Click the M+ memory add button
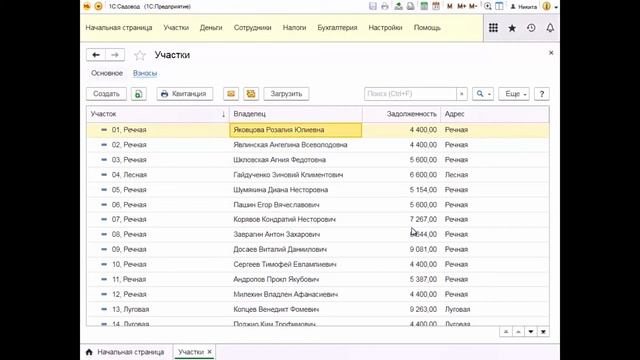The image size is (640, 360). (x=462, y=6)
